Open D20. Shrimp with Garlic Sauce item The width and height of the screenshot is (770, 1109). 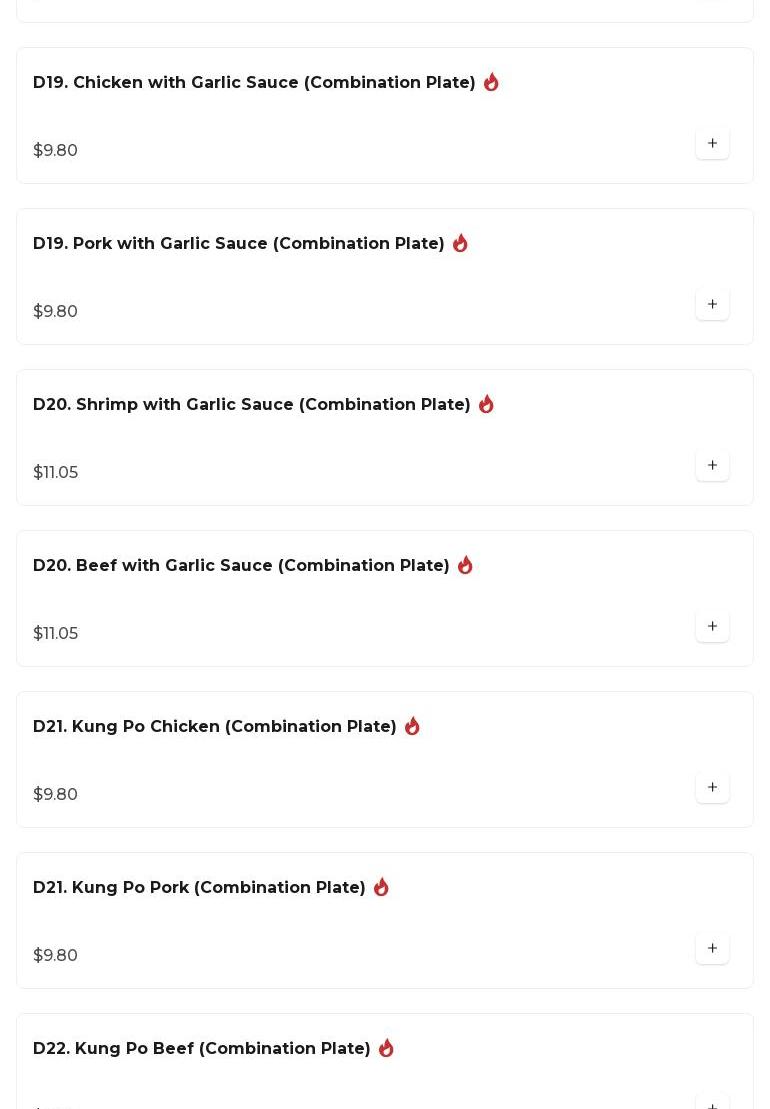251,405
